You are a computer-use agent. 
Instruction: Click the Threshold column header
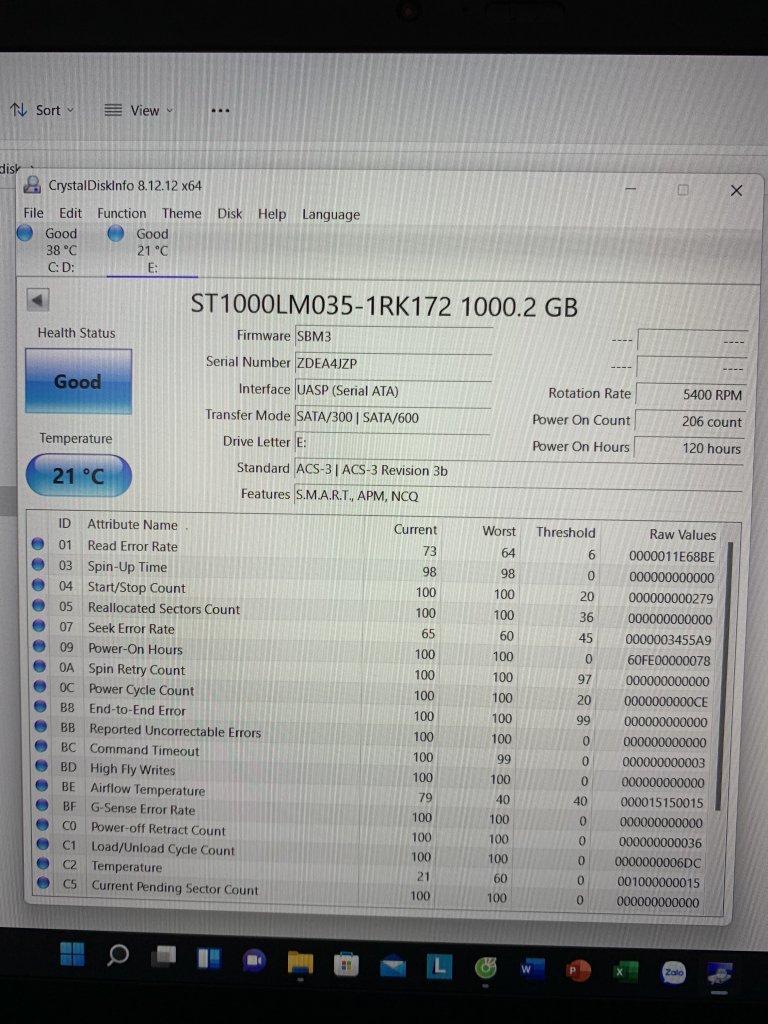tap(566, 532)
